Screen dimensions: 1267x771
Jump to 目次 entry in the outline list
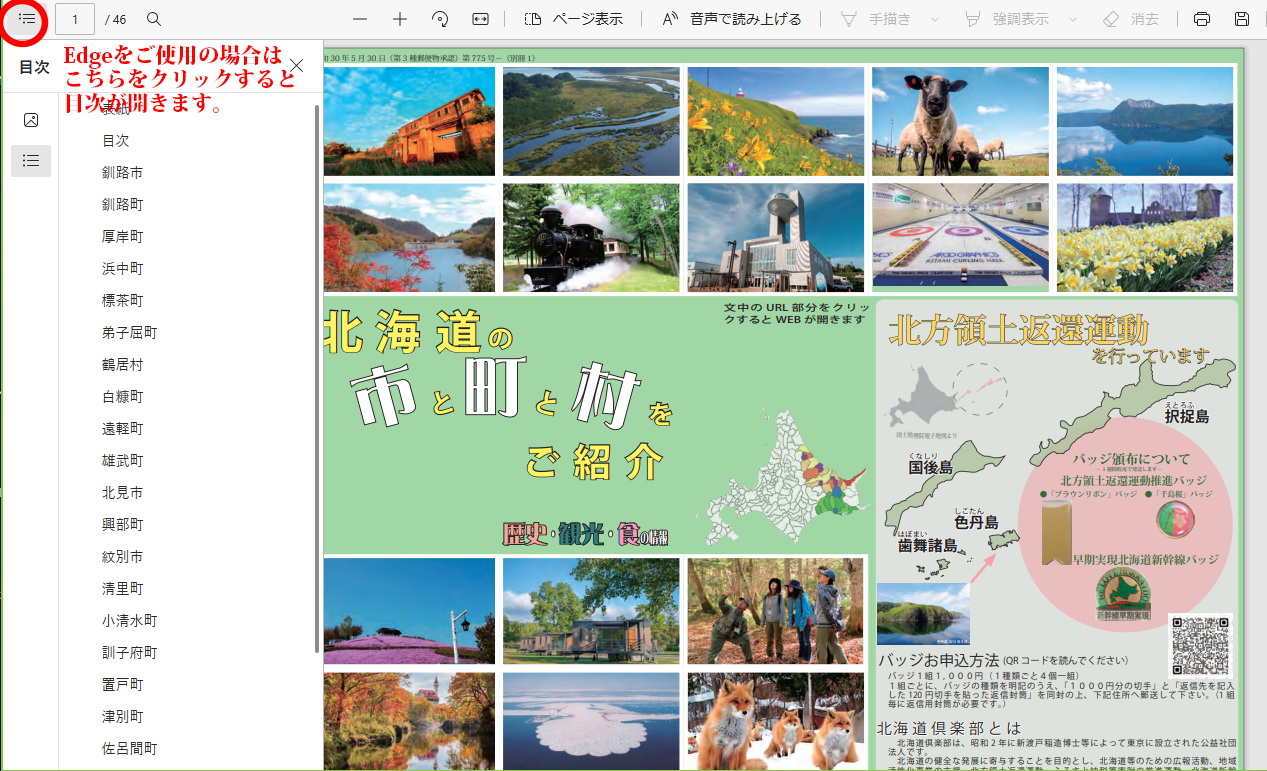point(116,141)
